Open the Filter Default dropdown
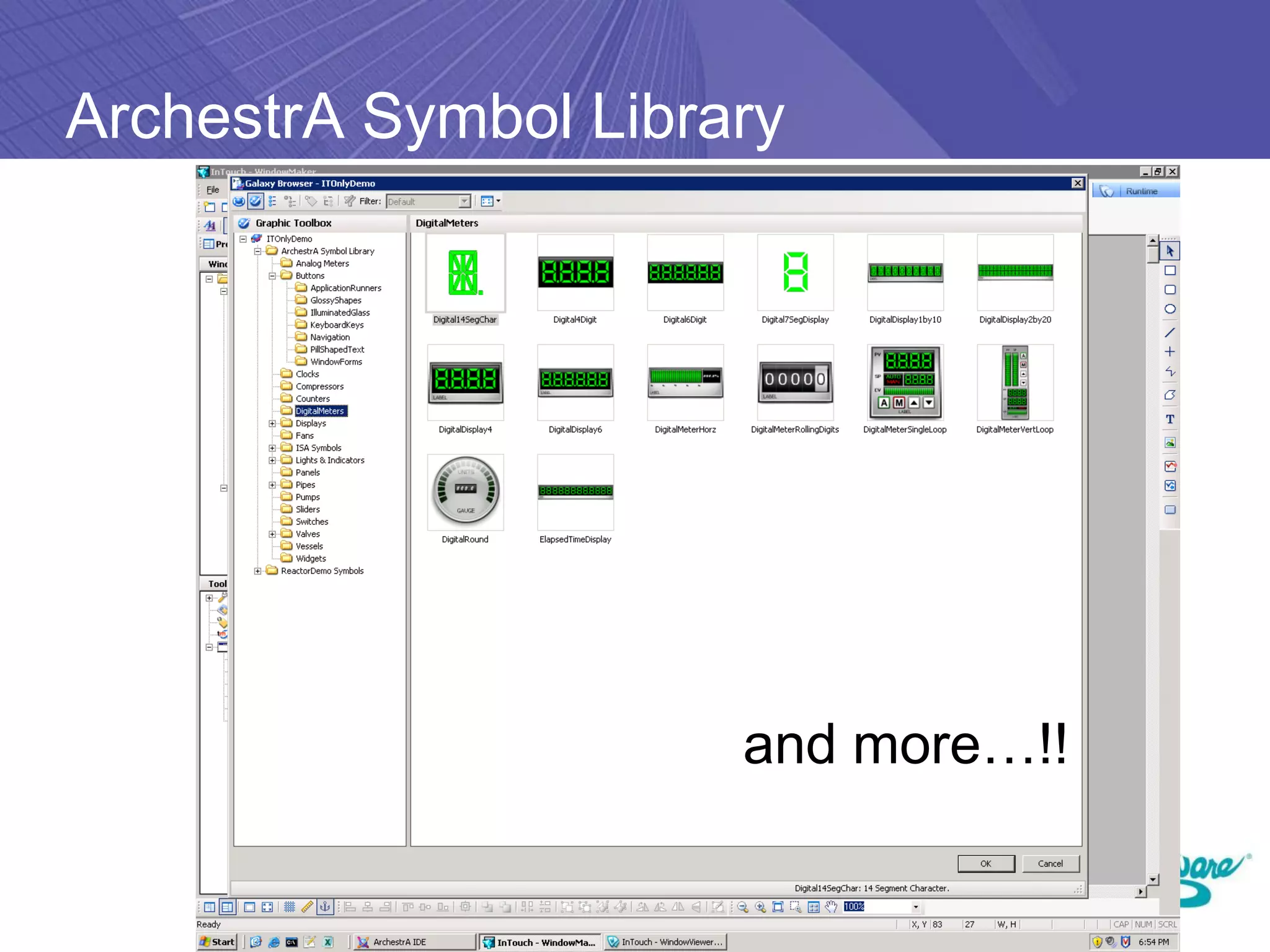Viewport: 1270px width, 952px height. pos(464,201)
